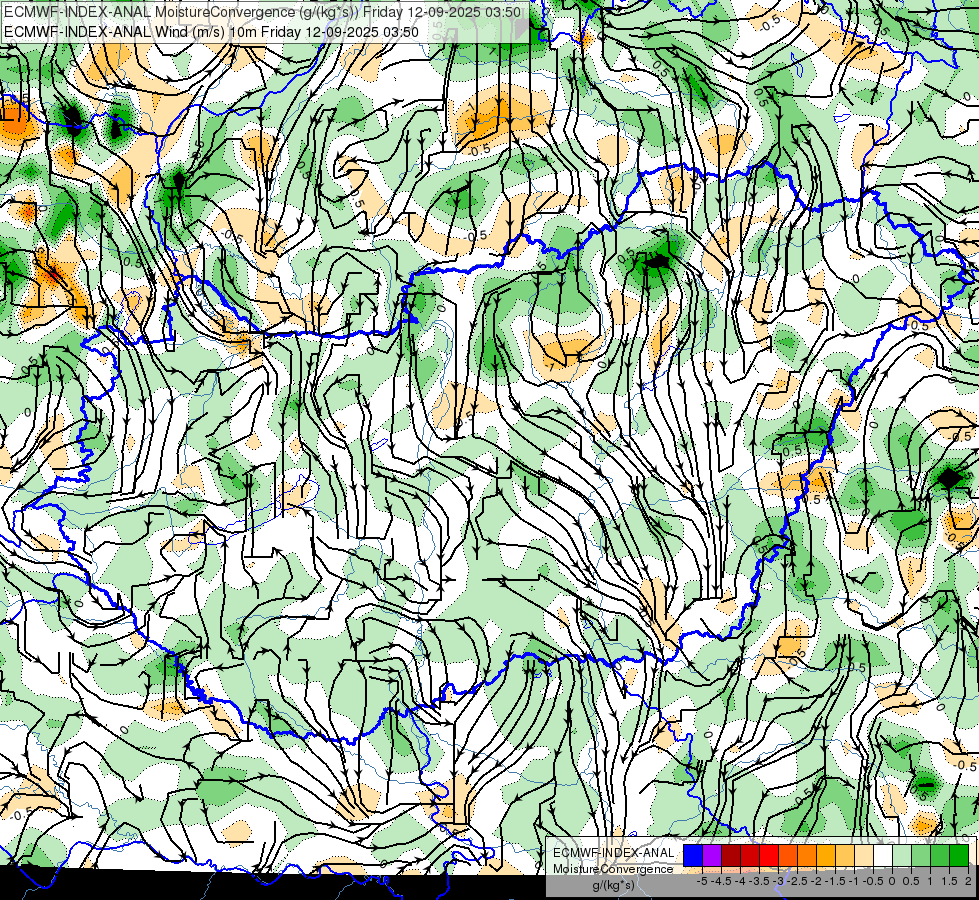Click the MoistureConvergence title line at top
The width and height of the screenshot is (979, 900).
[x=262, y=12]
